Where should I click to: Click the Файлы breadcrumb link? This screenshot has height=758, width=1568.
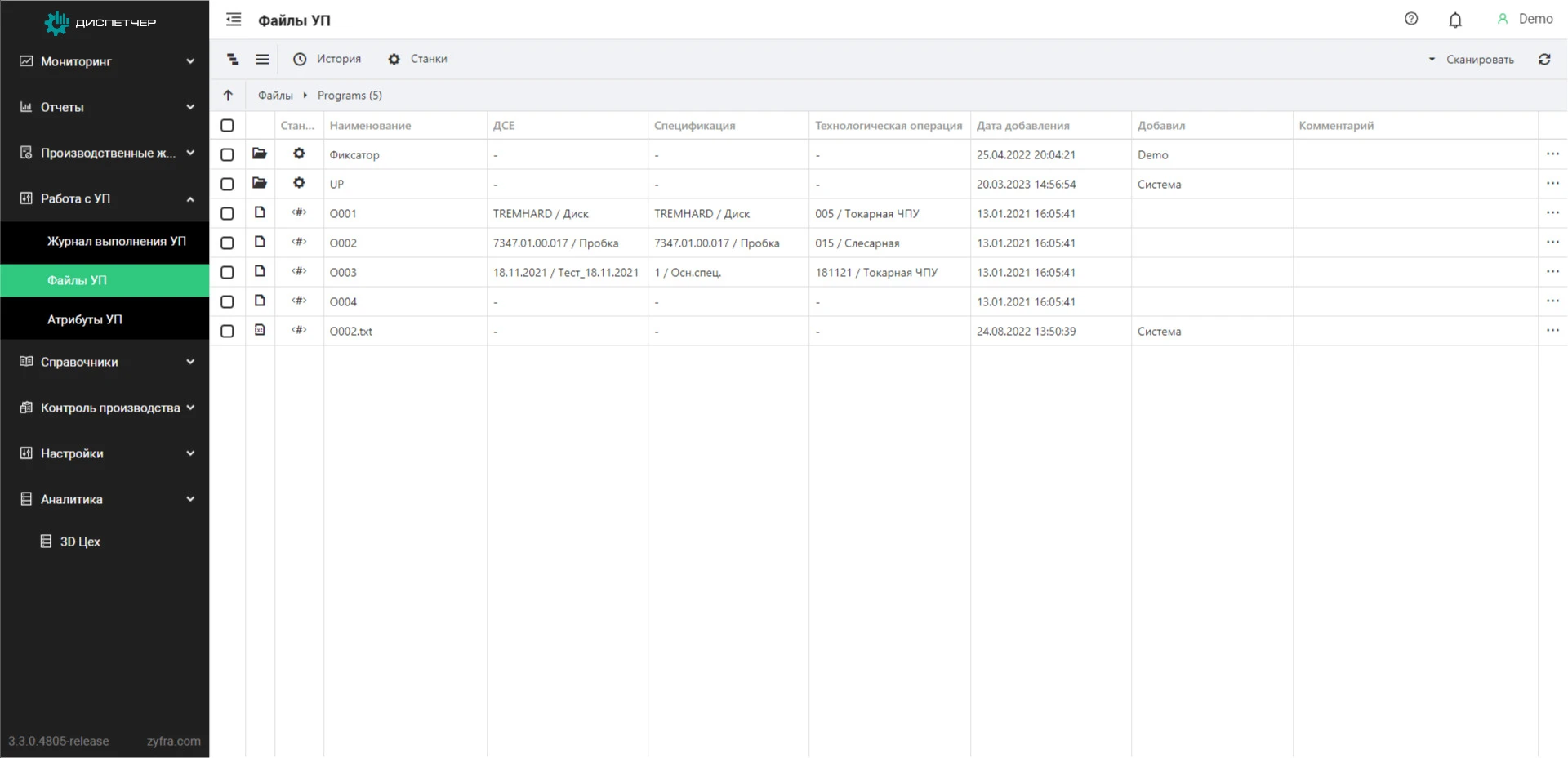(x=275, y=96)
